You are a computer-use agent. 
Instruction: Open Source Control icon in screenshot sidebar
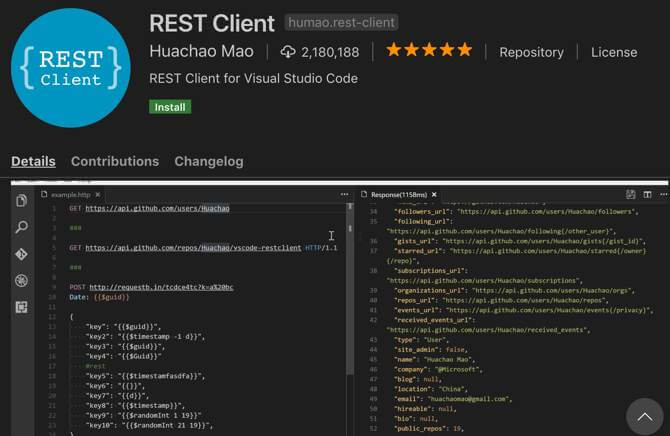(x=21, y=254)
